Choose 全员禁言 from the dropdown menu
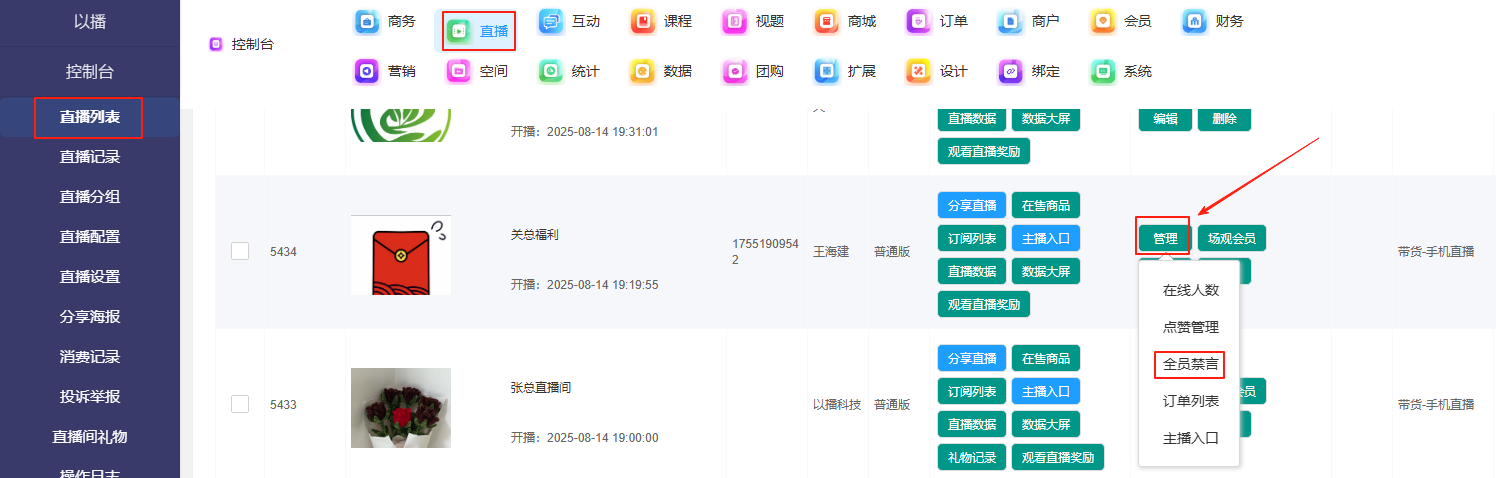This screenshot has width=1496, height=478. click(x=1190, y=365)
